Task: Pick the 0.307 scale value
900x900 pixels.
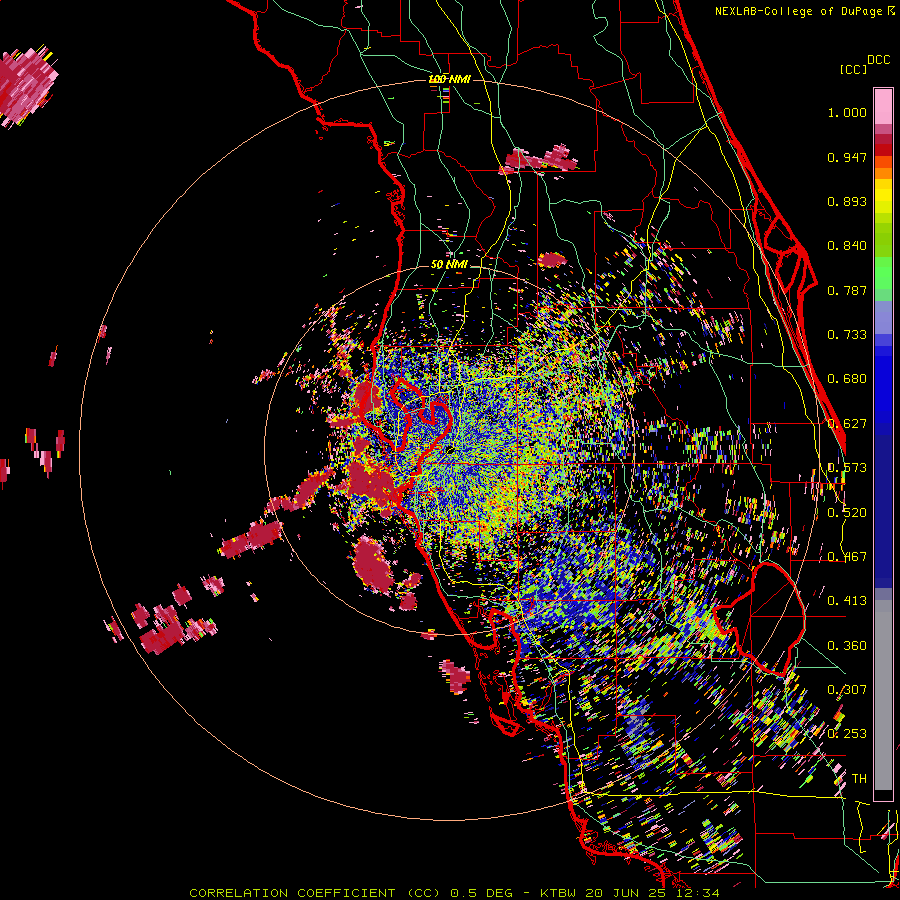Action: coord(847,690)
